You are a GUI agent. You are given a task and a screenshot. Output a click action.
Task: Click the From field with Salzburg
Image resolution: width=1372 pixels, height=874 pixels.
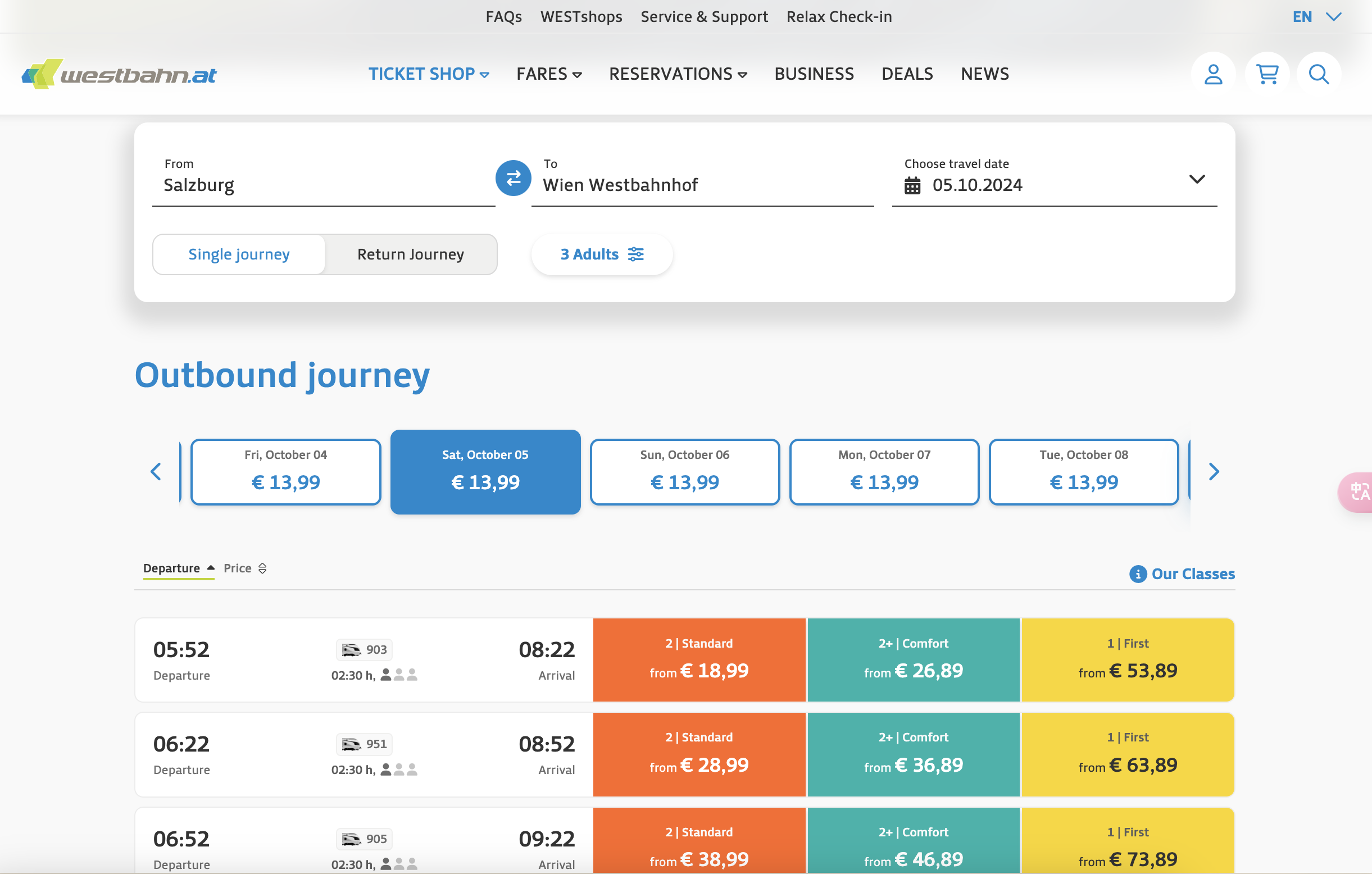pyautogui.click(x=323, y=180)
